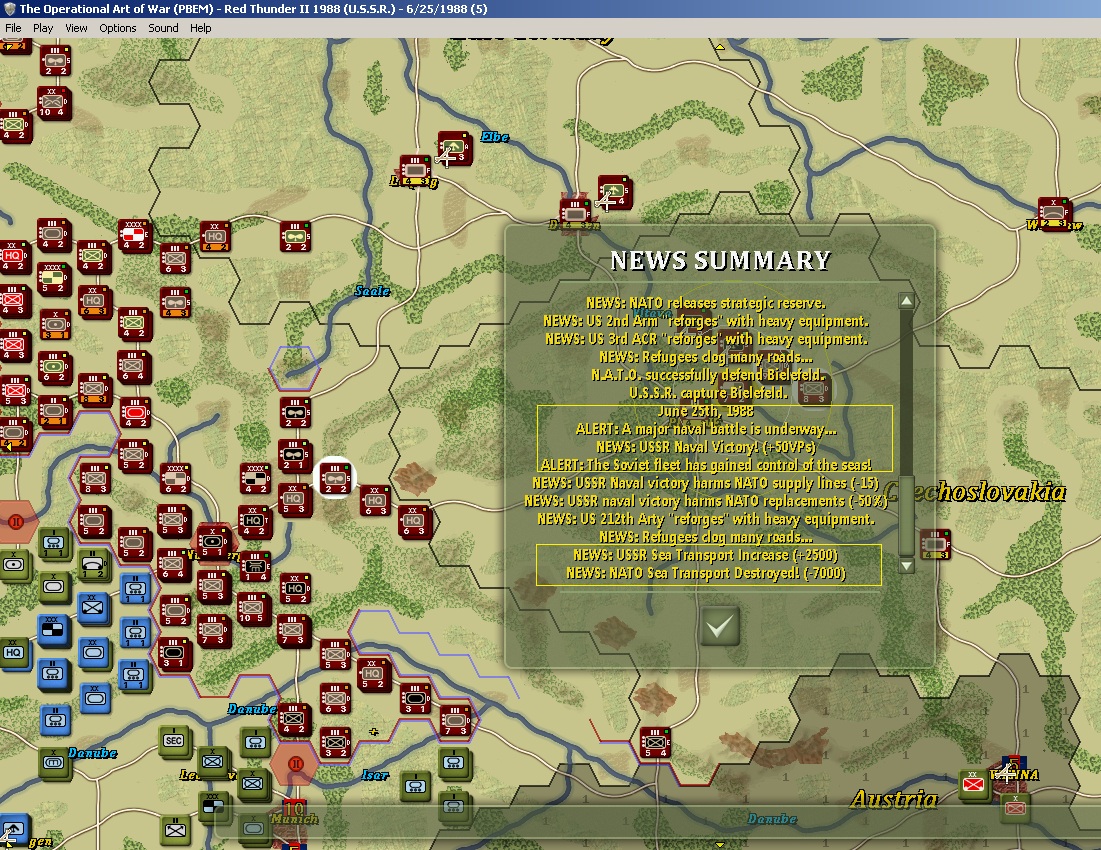1101x850 pixels.
Task: Click News Summary scroll down arrow
Action: [906, 565]
